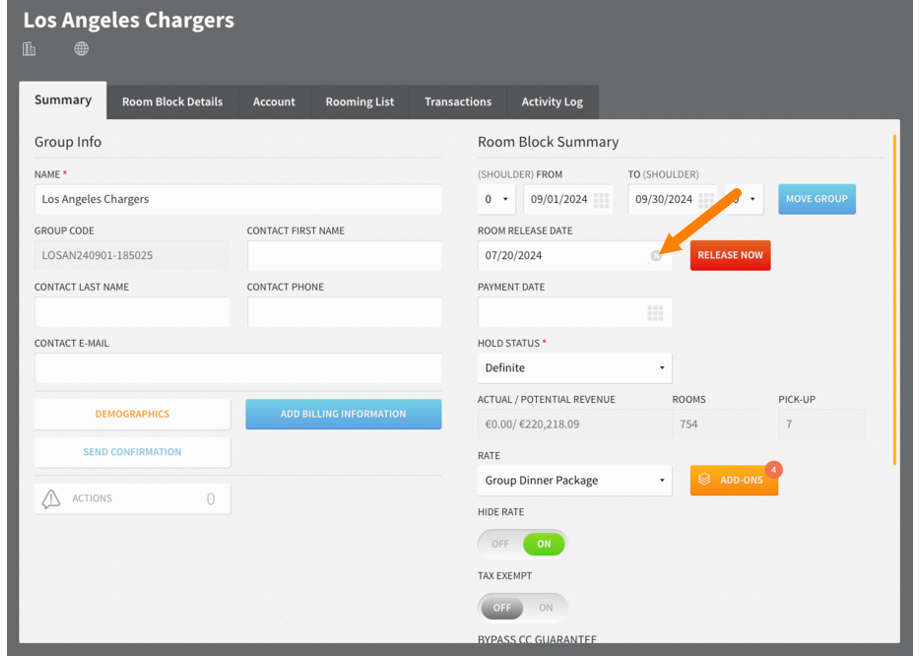Click the Contact Phone field
This screenshot has height=656, width=920.
point(344,312)
